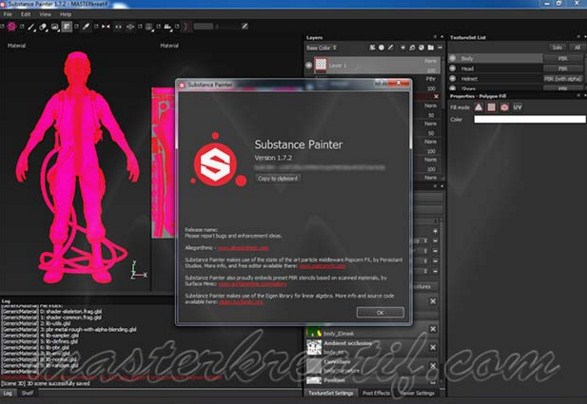Select the Eraser tool in toolbar

tap(43, 27)
